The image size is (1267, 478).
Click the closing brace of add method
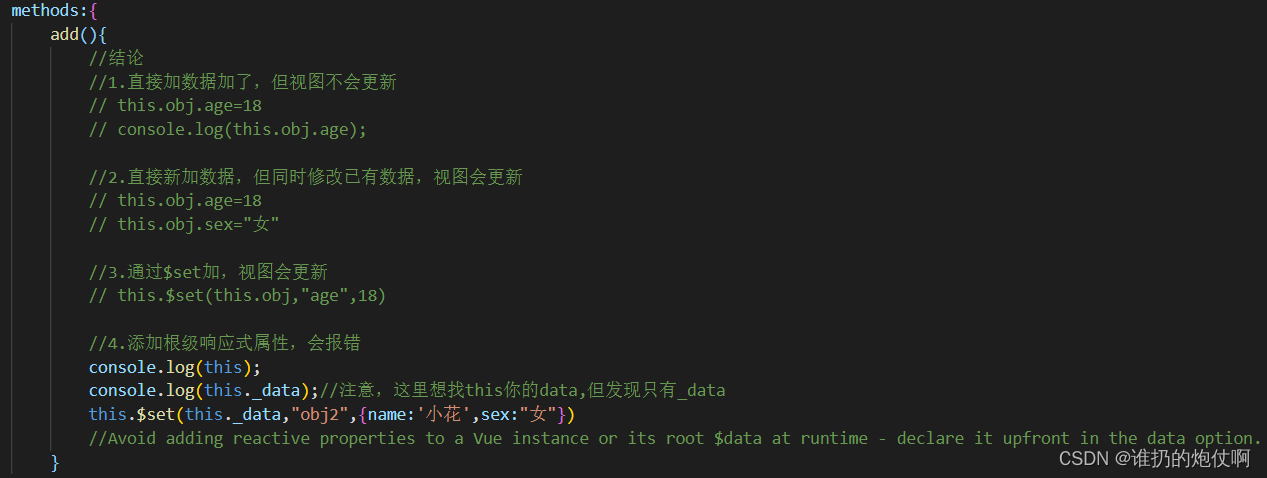pos(55,463)
